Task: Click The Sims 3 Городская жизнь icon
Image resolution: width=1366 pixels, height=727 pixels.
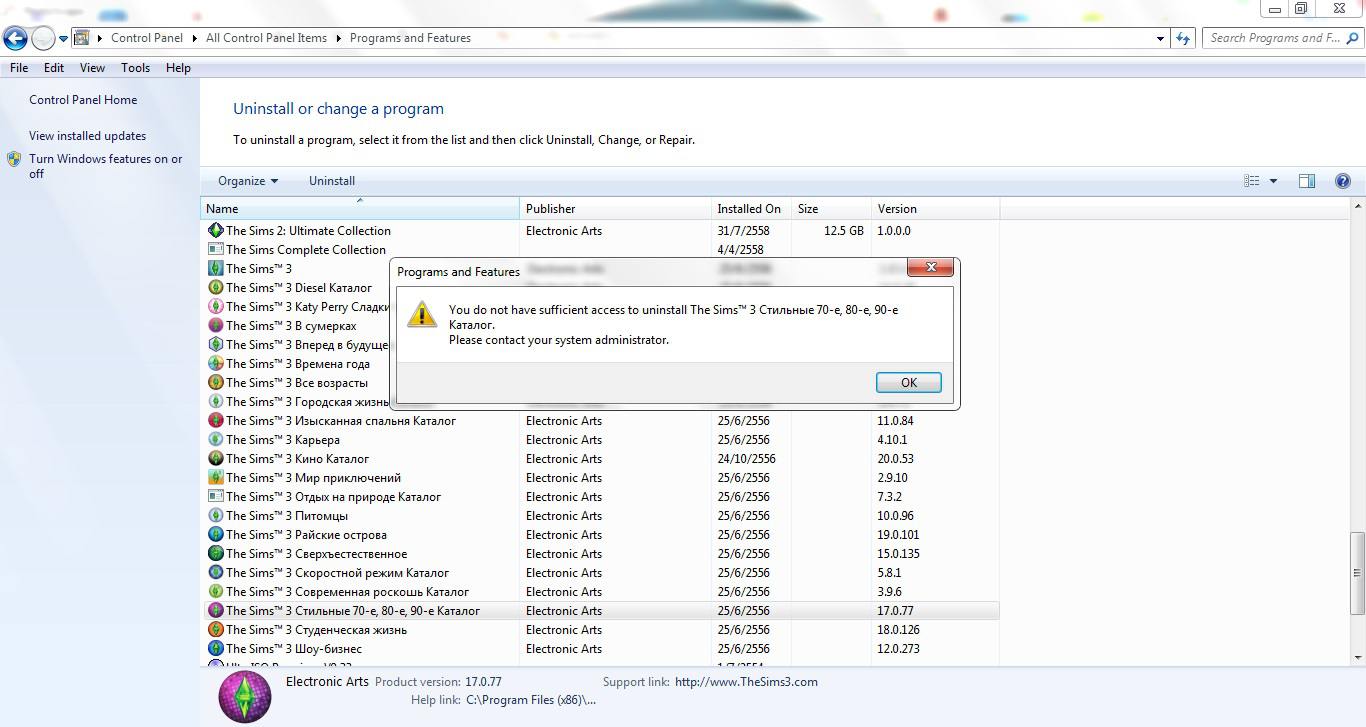Action: [215, 402]
